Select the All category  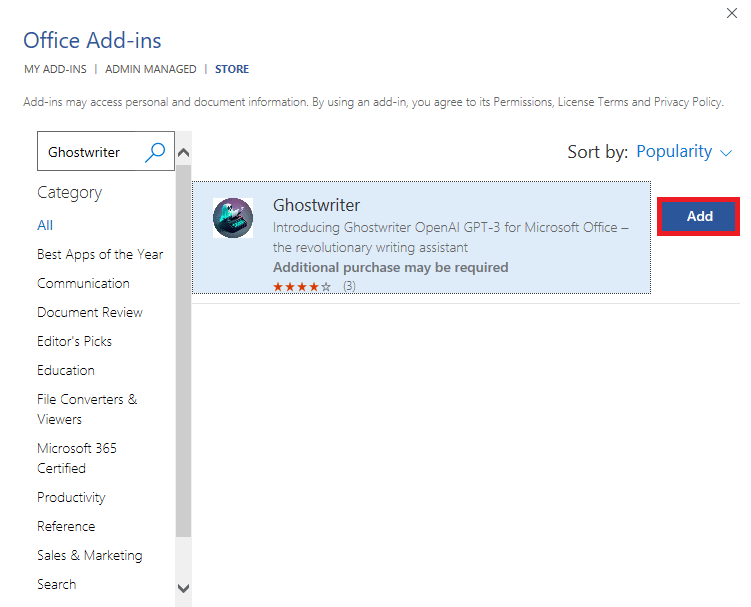tap(45, 225)
